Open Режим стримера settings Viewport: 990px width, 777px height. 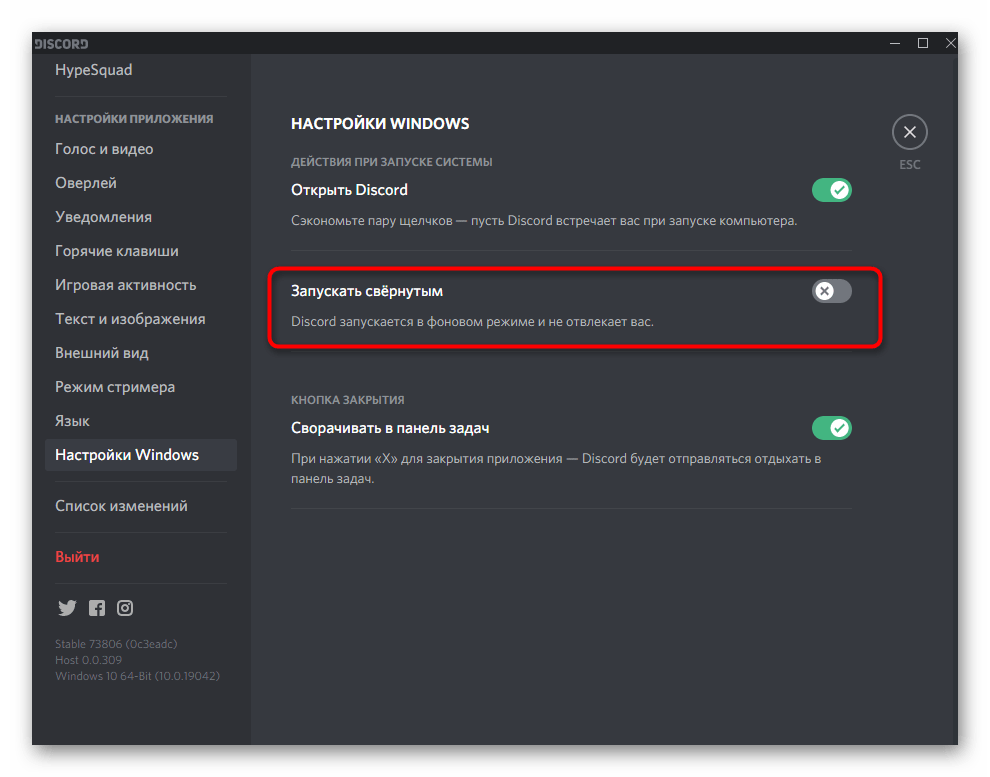(115, 388)
